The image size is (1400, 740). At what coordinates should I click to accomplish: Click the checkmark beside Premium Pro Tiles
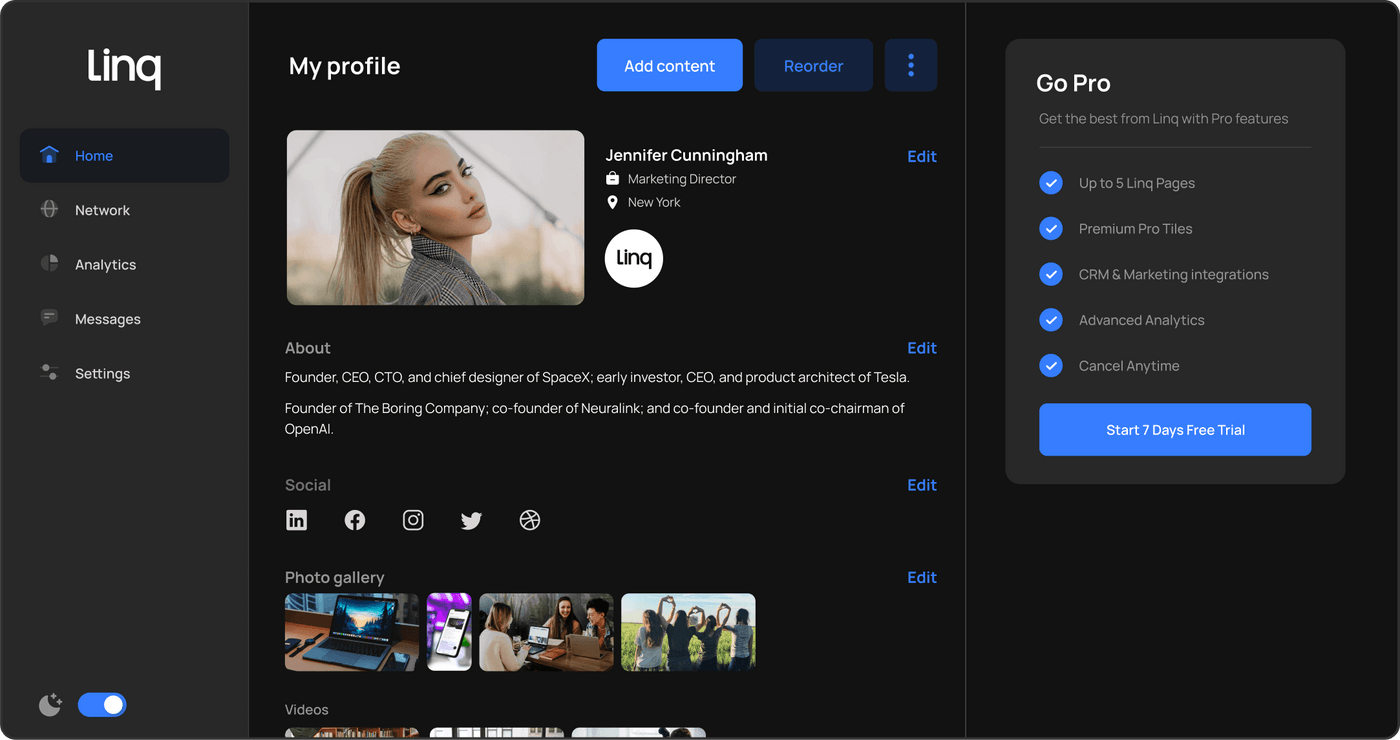[1051, 229]
